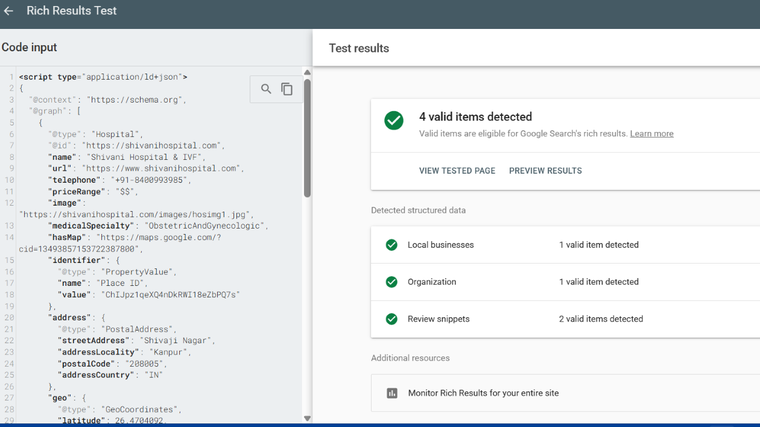Click the "@type": "Hospital" code line
The width and height of the screenshot is (760, 427).
95,134
